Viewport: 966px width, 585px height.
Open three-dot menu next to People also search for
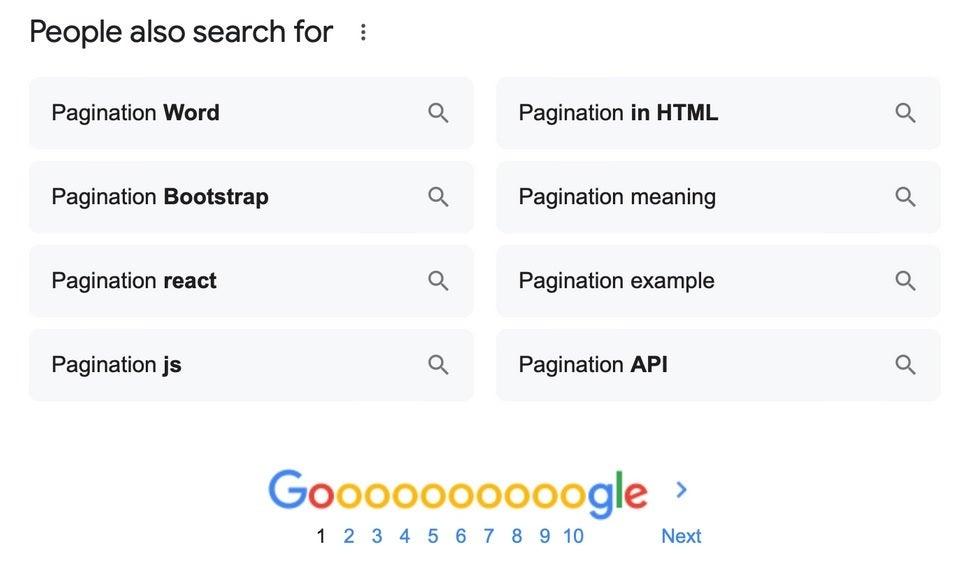point(363,32)
